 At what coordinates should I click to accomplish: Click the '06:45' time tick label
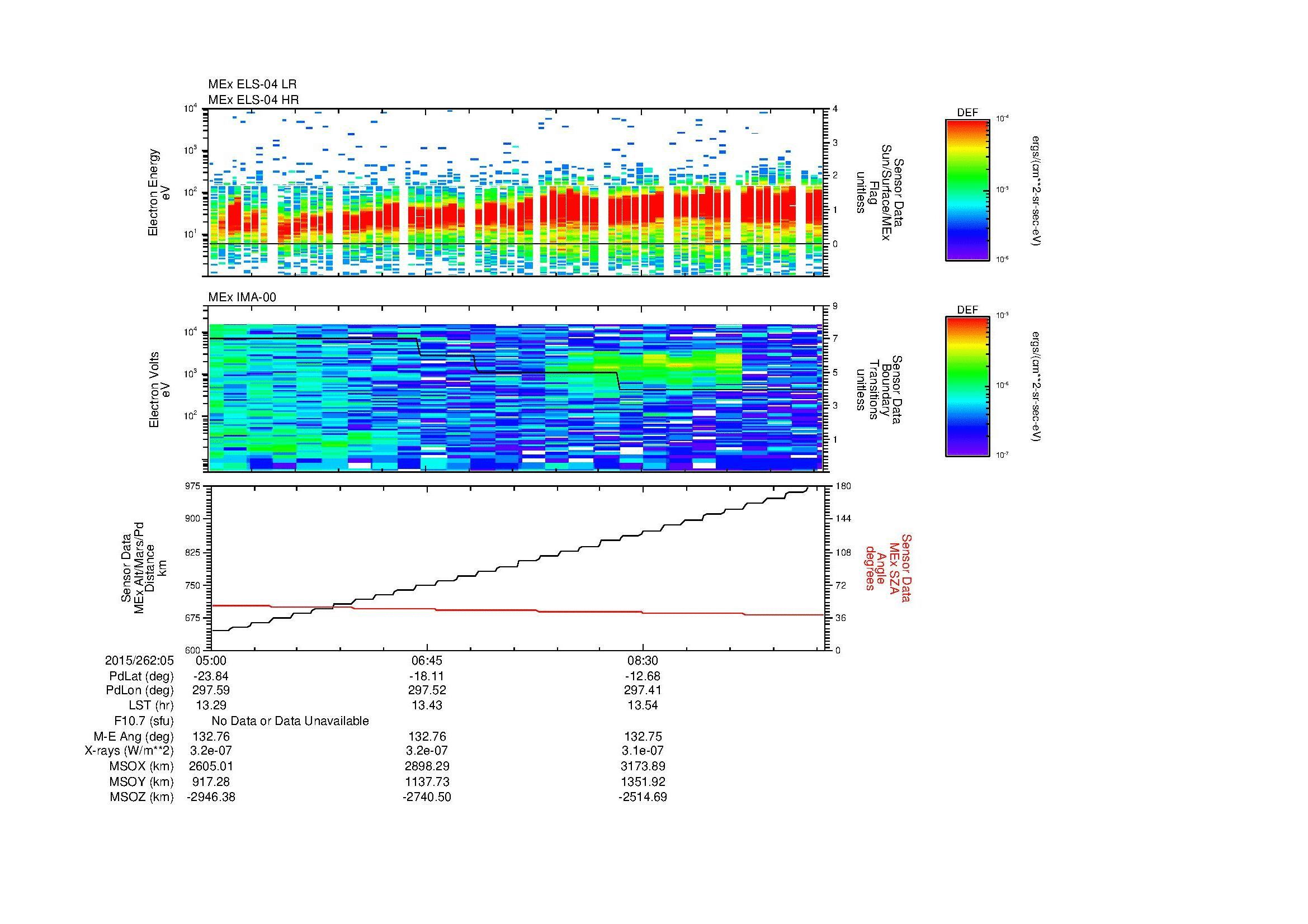point(427,660)
